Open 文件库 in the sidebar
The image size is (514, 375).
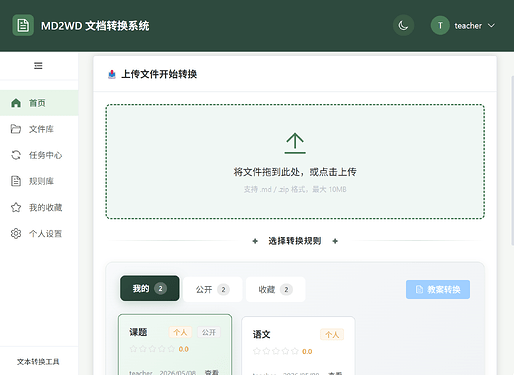[39, 129]
